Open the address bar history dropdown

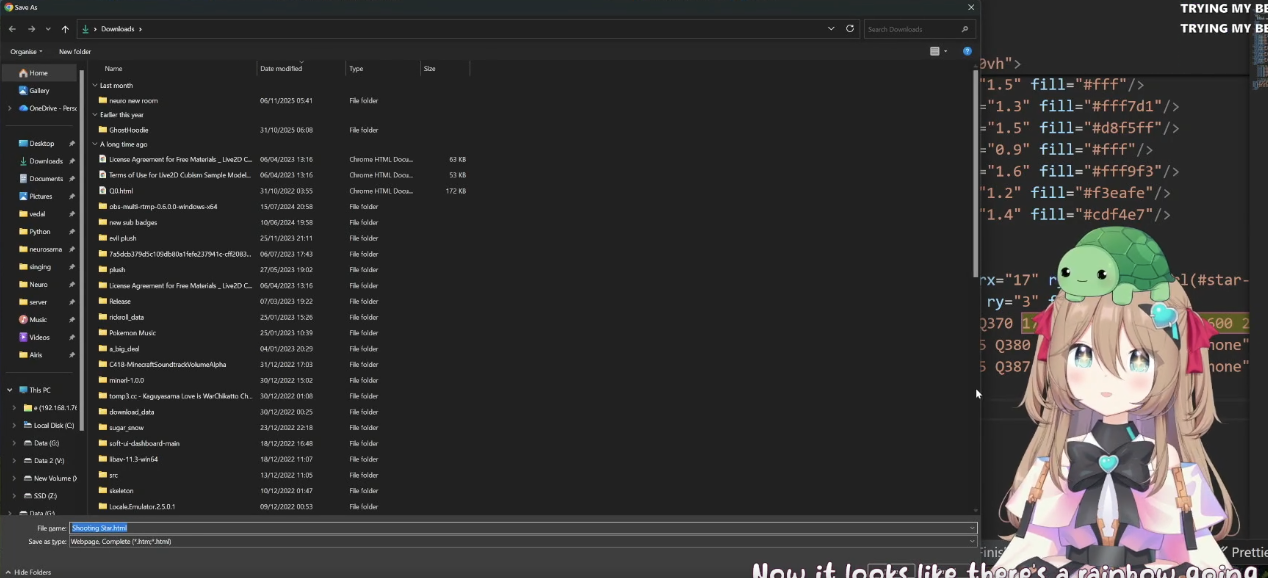coord(831,29)
